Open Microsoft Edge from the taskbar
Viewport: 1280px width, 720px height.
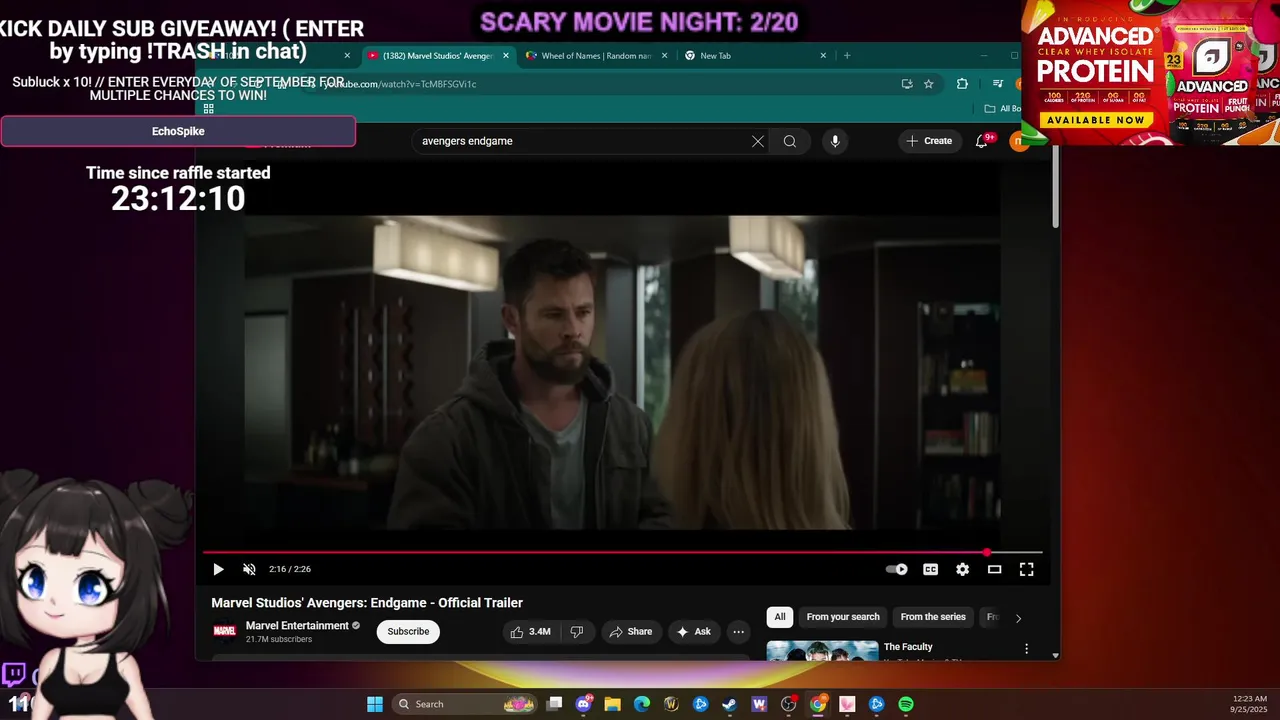pyautogui.click(x=642, y=704)
